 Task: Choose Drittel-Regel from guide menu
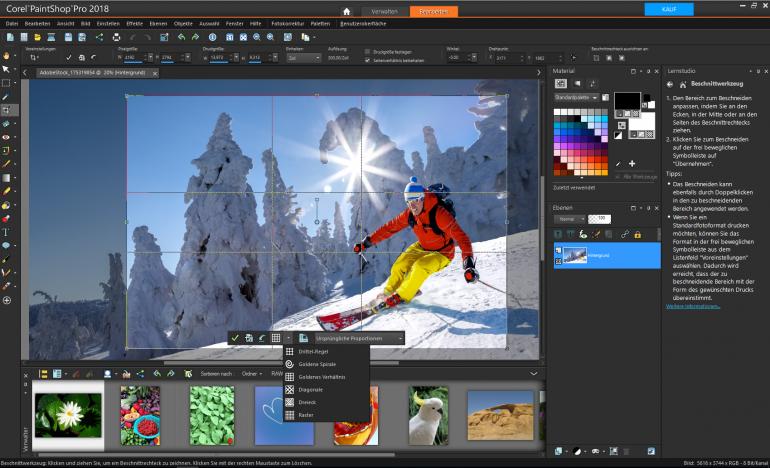tap(327, 352)
